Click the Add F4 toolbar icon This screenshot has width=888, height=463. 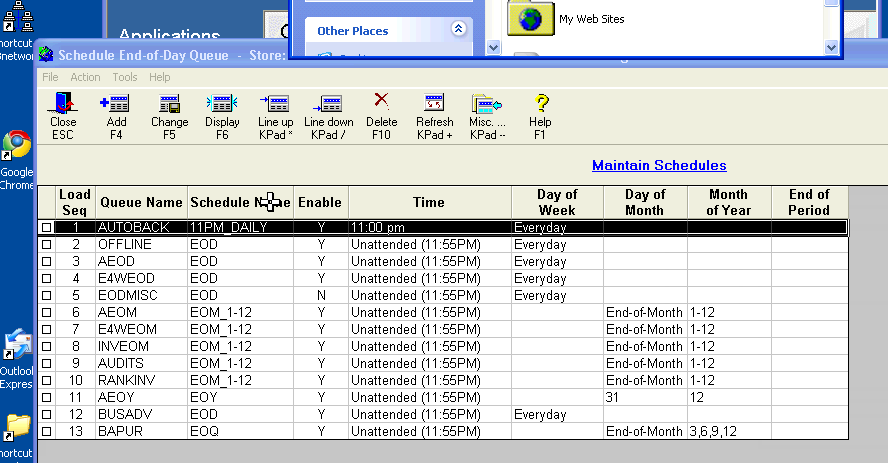[116, 104]
